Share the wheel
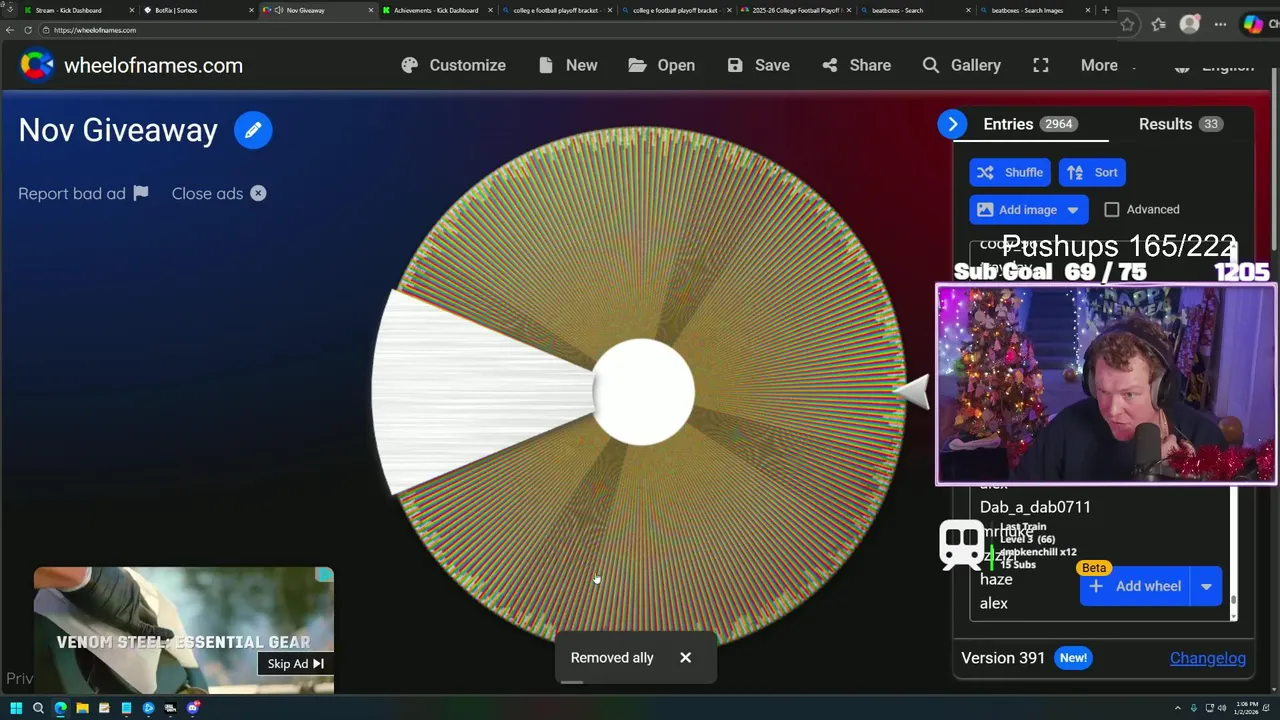Screen dimensions: 1280x720 (x=857, y=65)
